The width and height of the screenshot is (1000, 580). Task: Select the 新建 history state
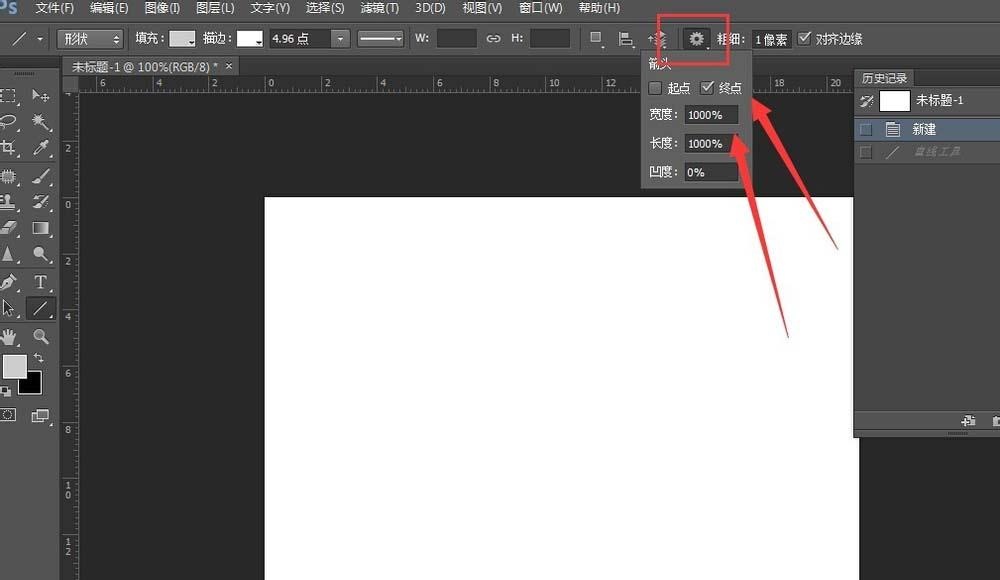[923, 129]
